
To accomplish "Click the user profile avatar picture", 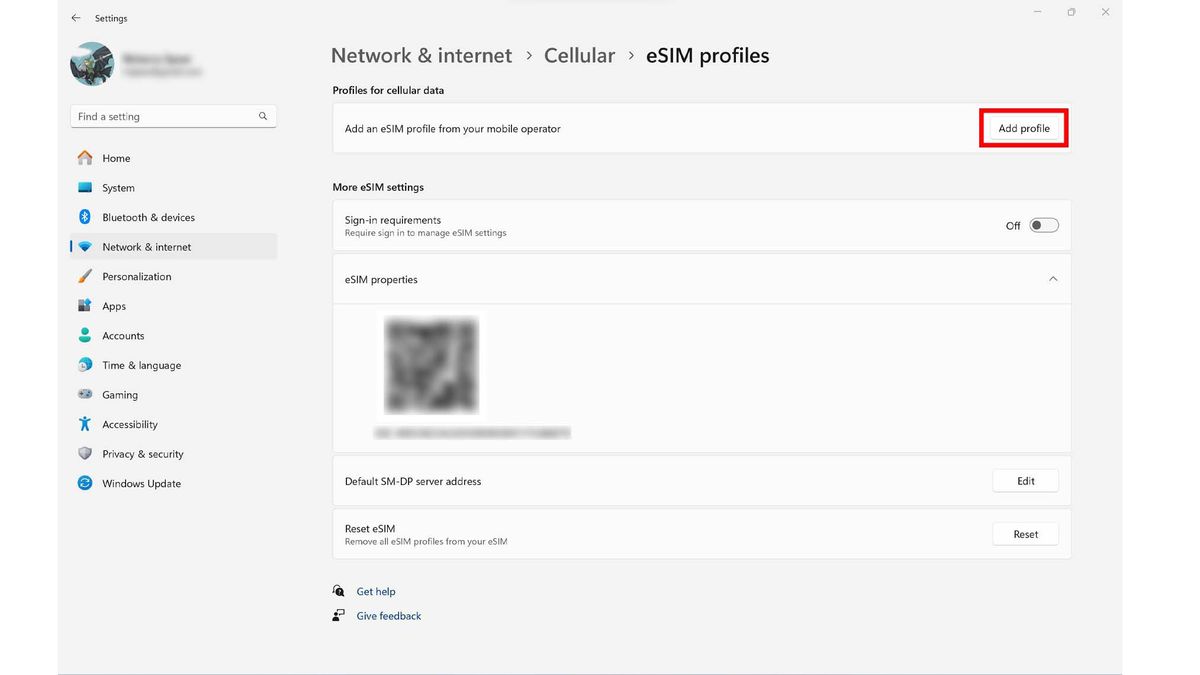I will pyautogui.click(x=92, y=64).
